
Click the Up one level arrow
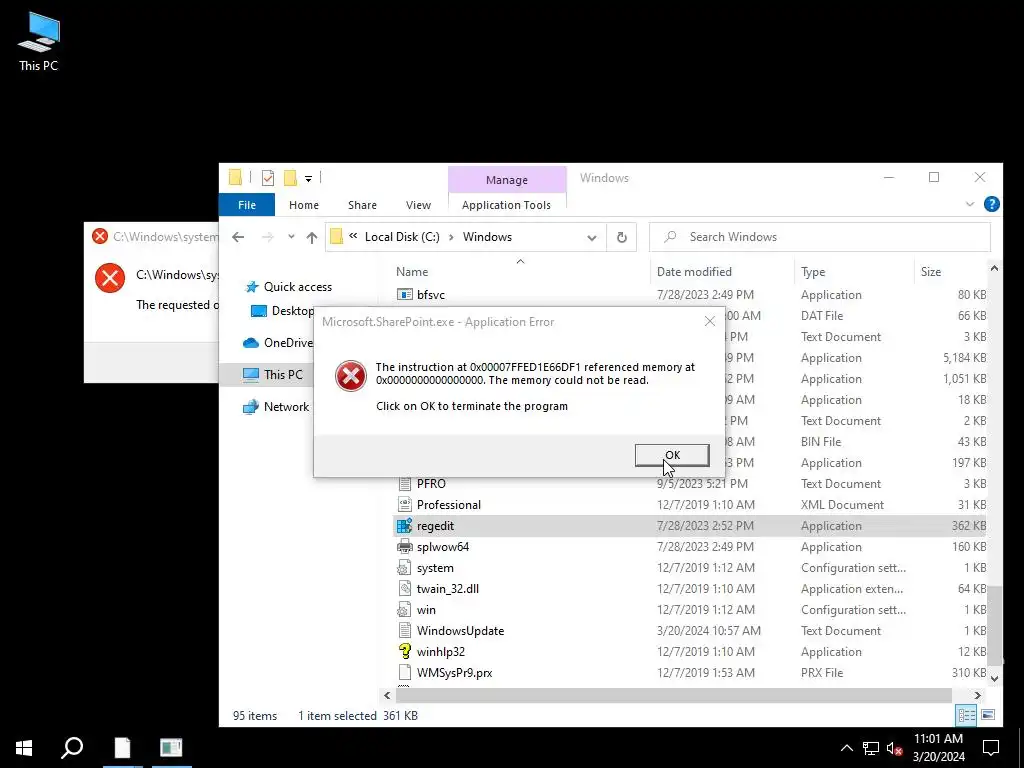(x=312, y=238)
